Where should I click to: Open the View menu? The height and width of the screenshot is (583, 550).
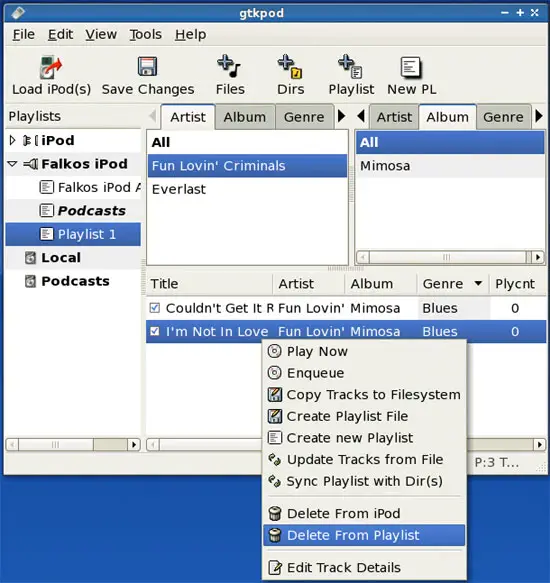pos(101,35)
